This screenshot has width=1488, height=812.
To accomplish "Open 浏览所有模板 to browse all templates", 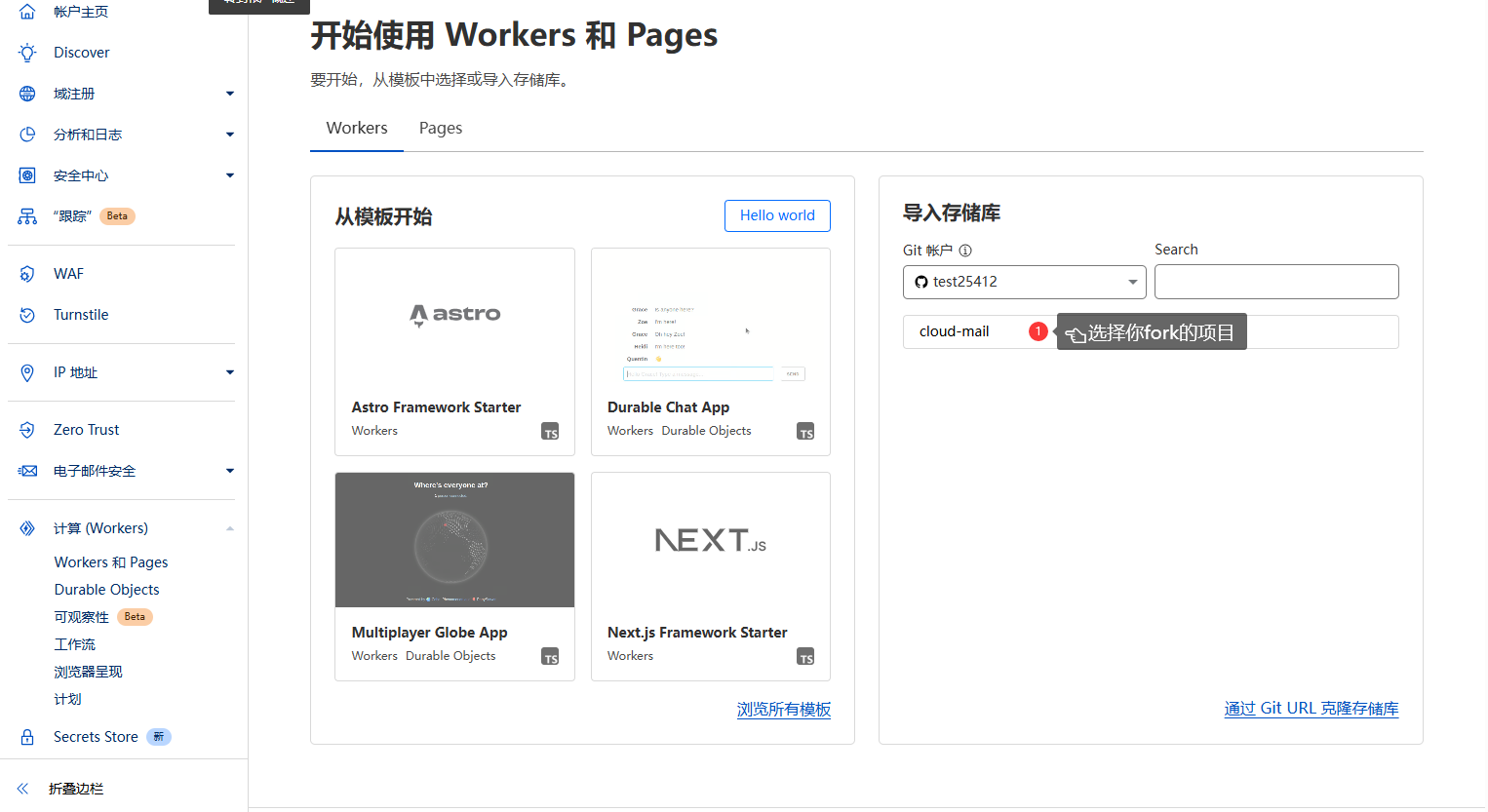I will click(x=784, y=709).
